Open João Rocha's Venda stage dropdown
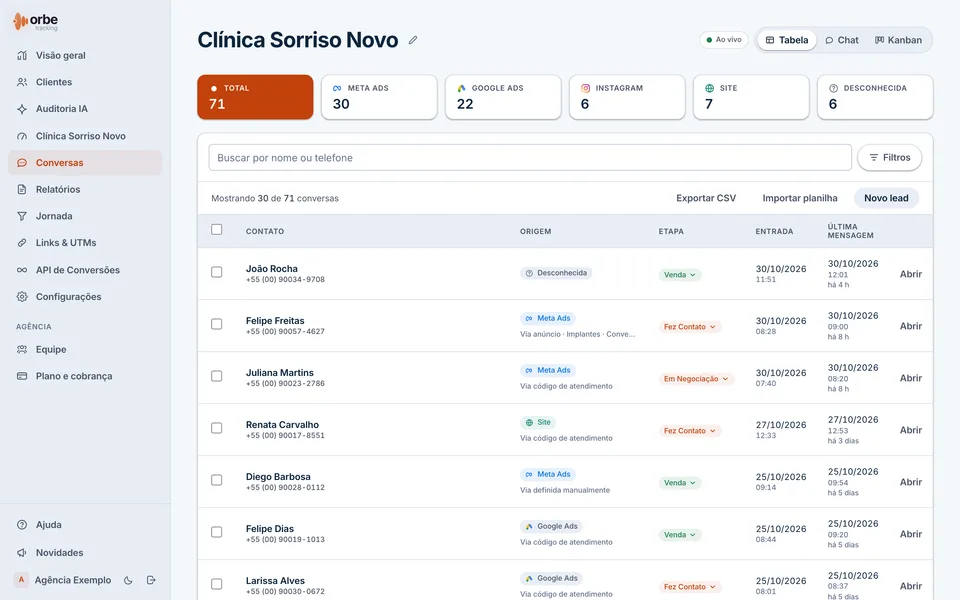Screen dimensions: 960x600 click(680, 275)
